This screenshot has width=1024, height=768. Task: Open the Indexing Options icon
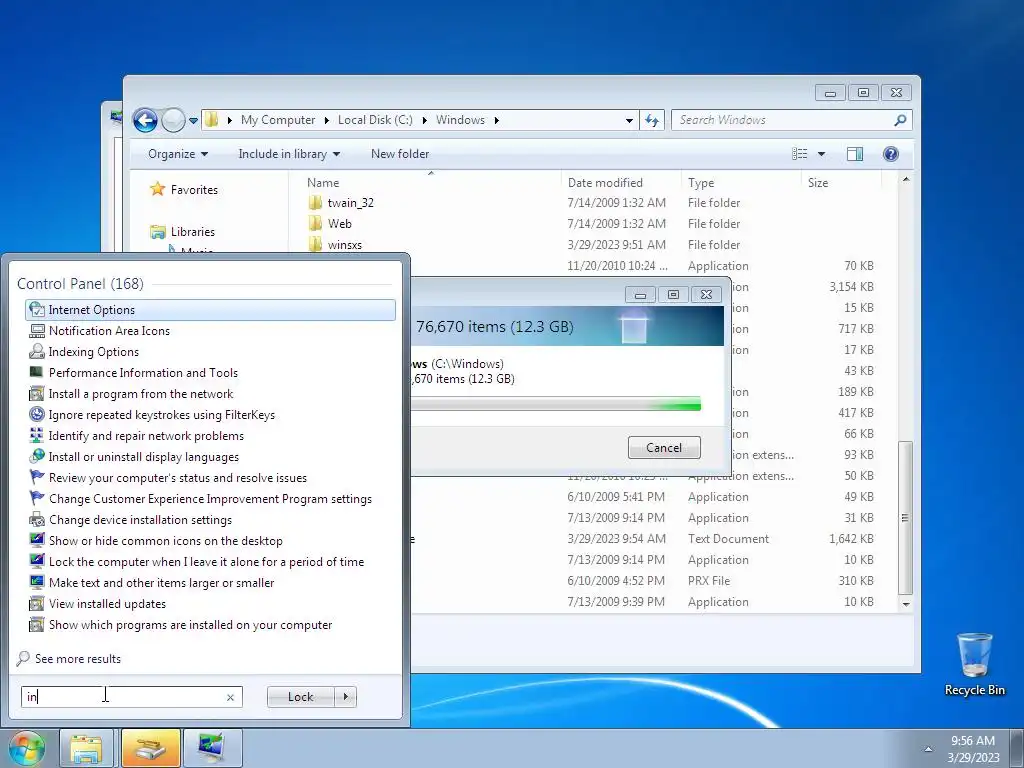click(x=37, y=351)
